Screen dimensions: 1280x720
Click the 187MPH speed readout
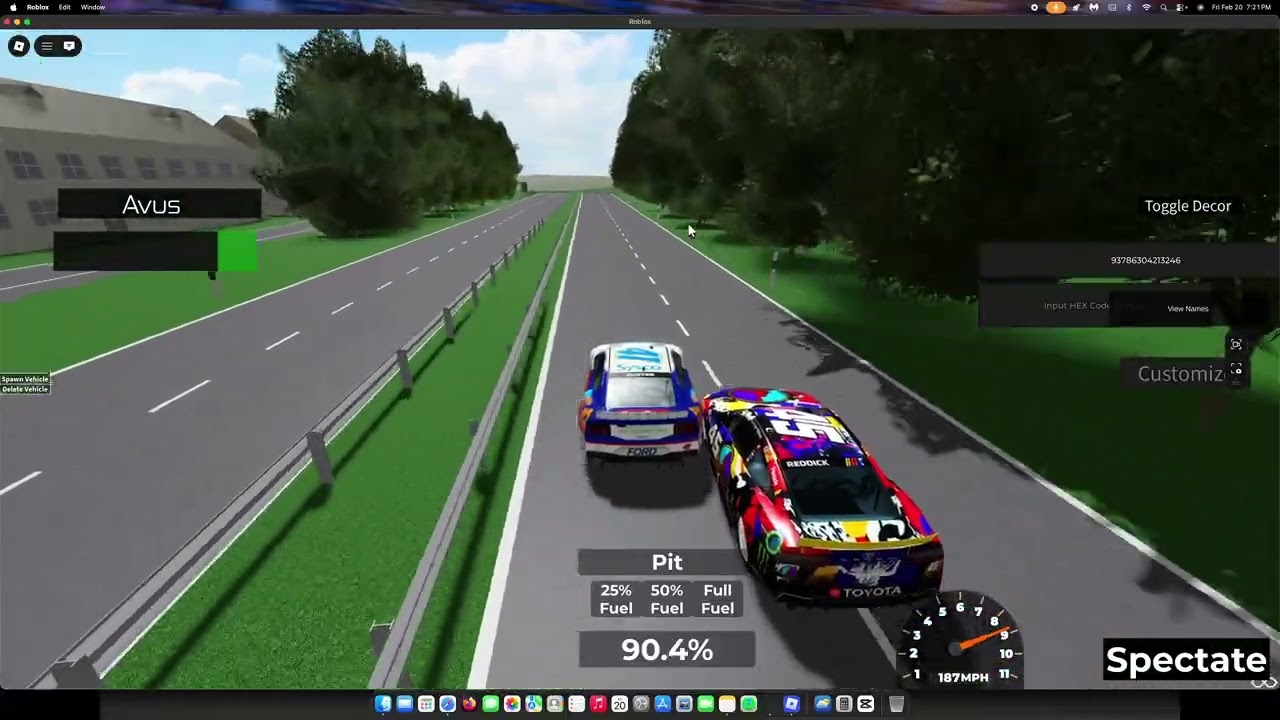(963, 677)
